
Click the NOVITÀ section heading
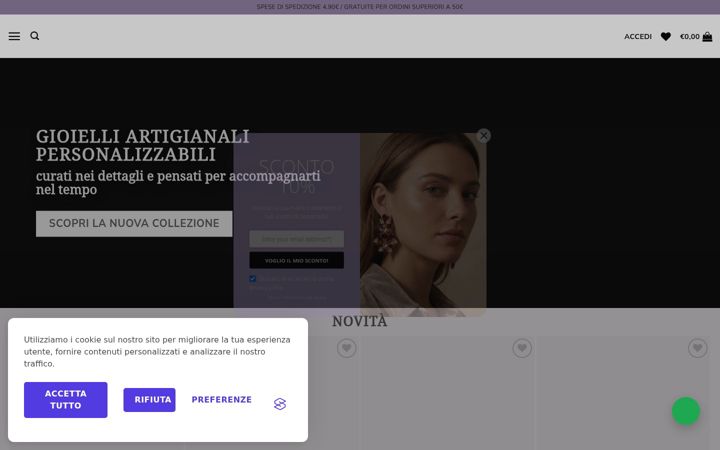point(360,321)
